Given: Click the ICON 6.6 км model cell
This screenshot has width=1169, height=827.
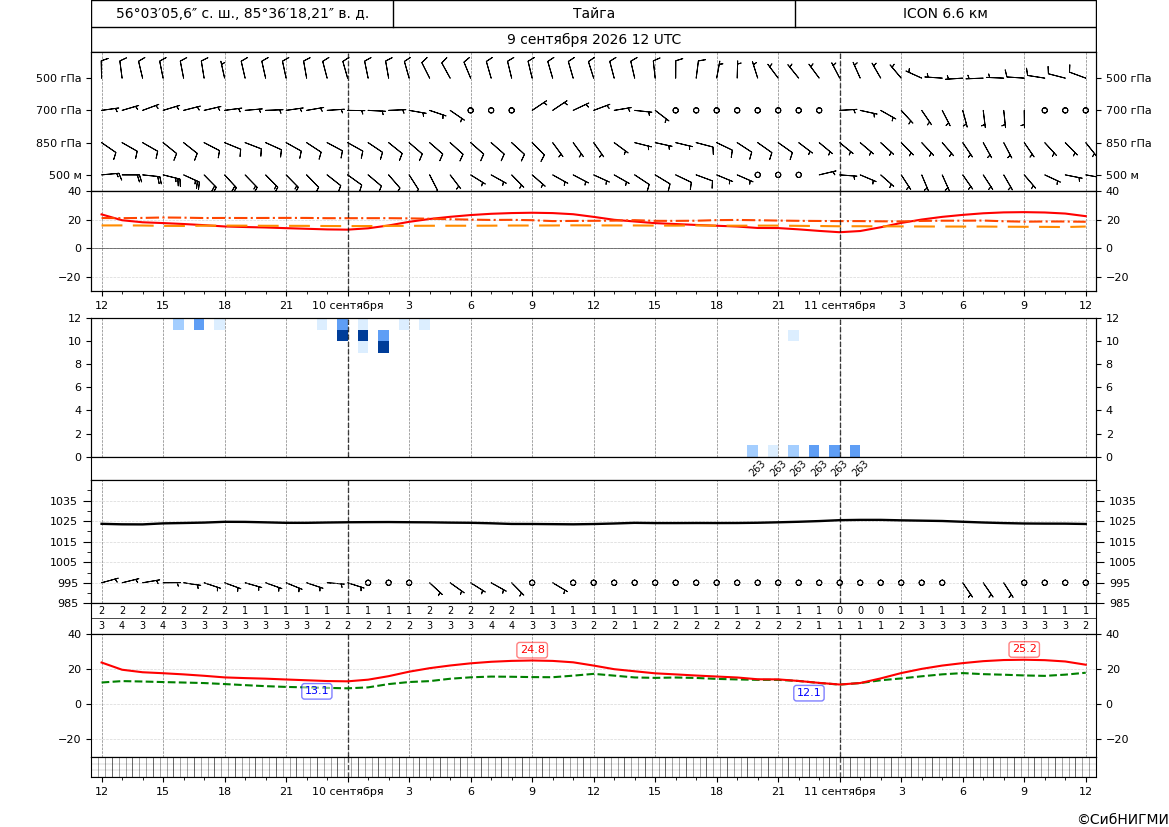Looking at the screenshot, I should [945, 13].
